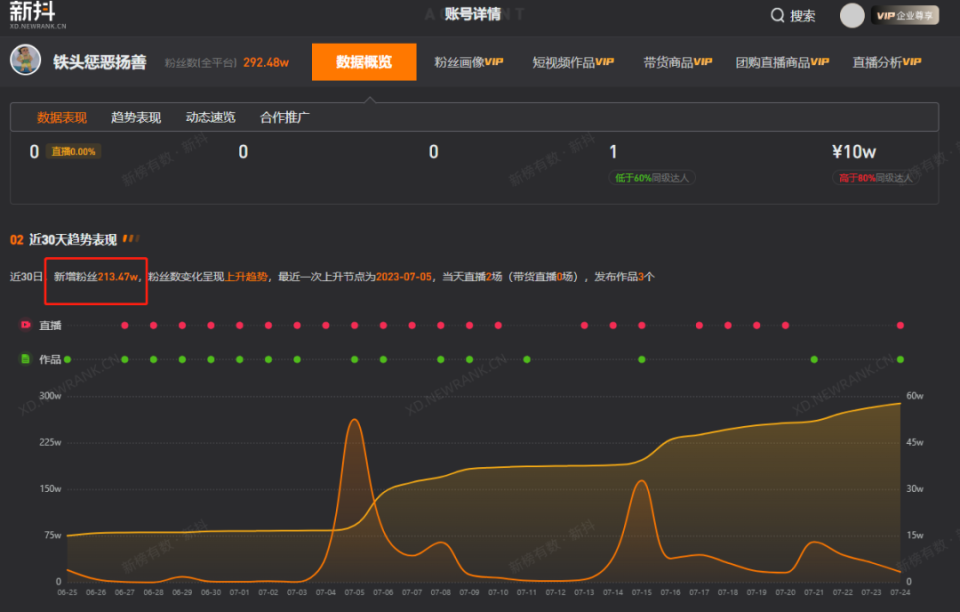This screenshot has height=612, width=960.
Task: Click the 搜索 text
Action: tap(803, 16)
